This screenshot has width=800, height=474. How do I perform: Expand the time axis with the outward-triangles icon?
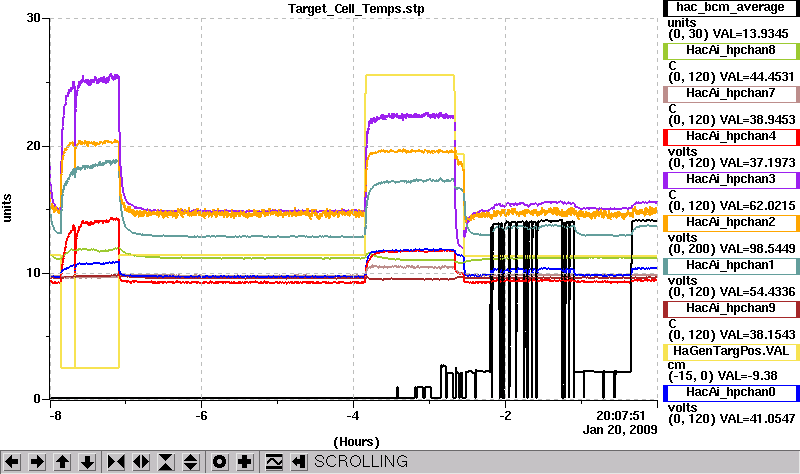141,462
